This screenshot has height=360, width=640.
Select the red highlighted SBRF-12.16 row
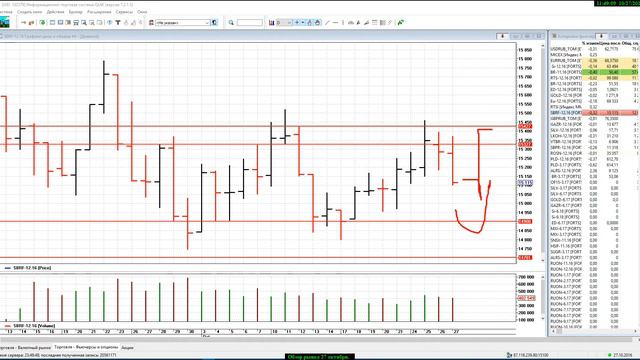pyautogui.click(x=594, y=113)
